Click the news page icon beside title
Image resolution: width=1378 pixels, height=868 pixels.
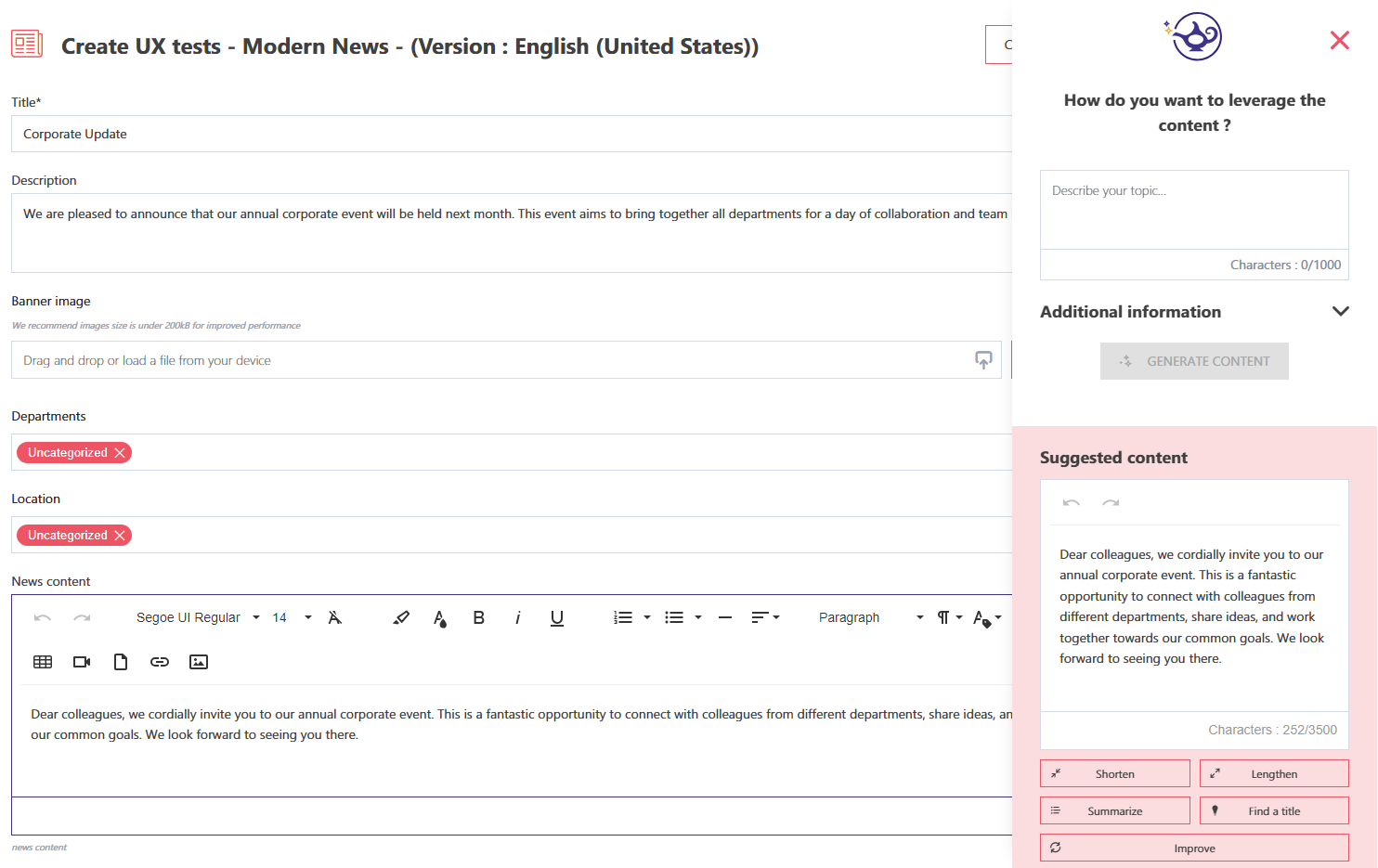pyautogui.click(x=27, y=44)
